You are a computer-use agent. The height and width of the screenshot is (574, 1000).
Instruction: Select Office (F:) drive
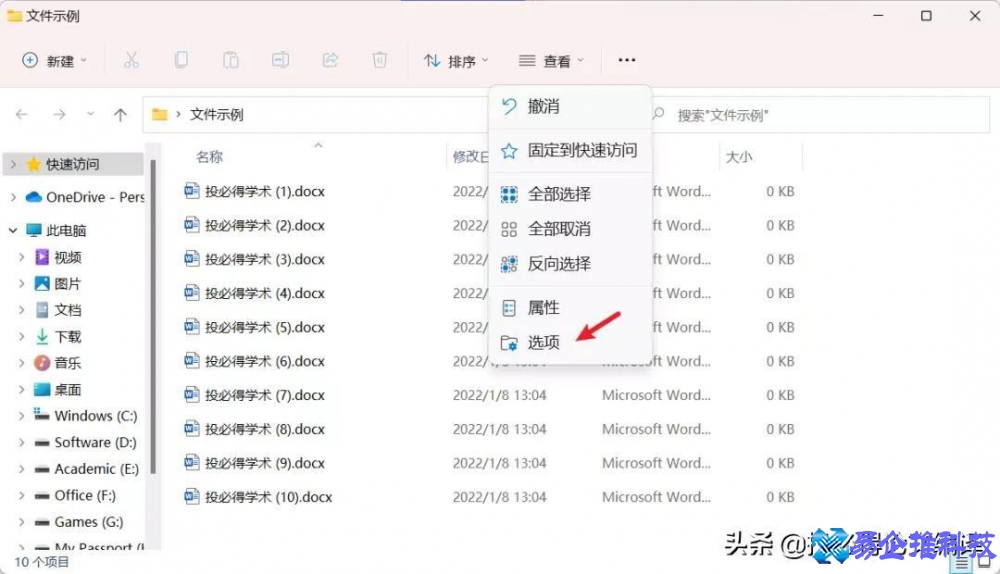pos(75,496)
